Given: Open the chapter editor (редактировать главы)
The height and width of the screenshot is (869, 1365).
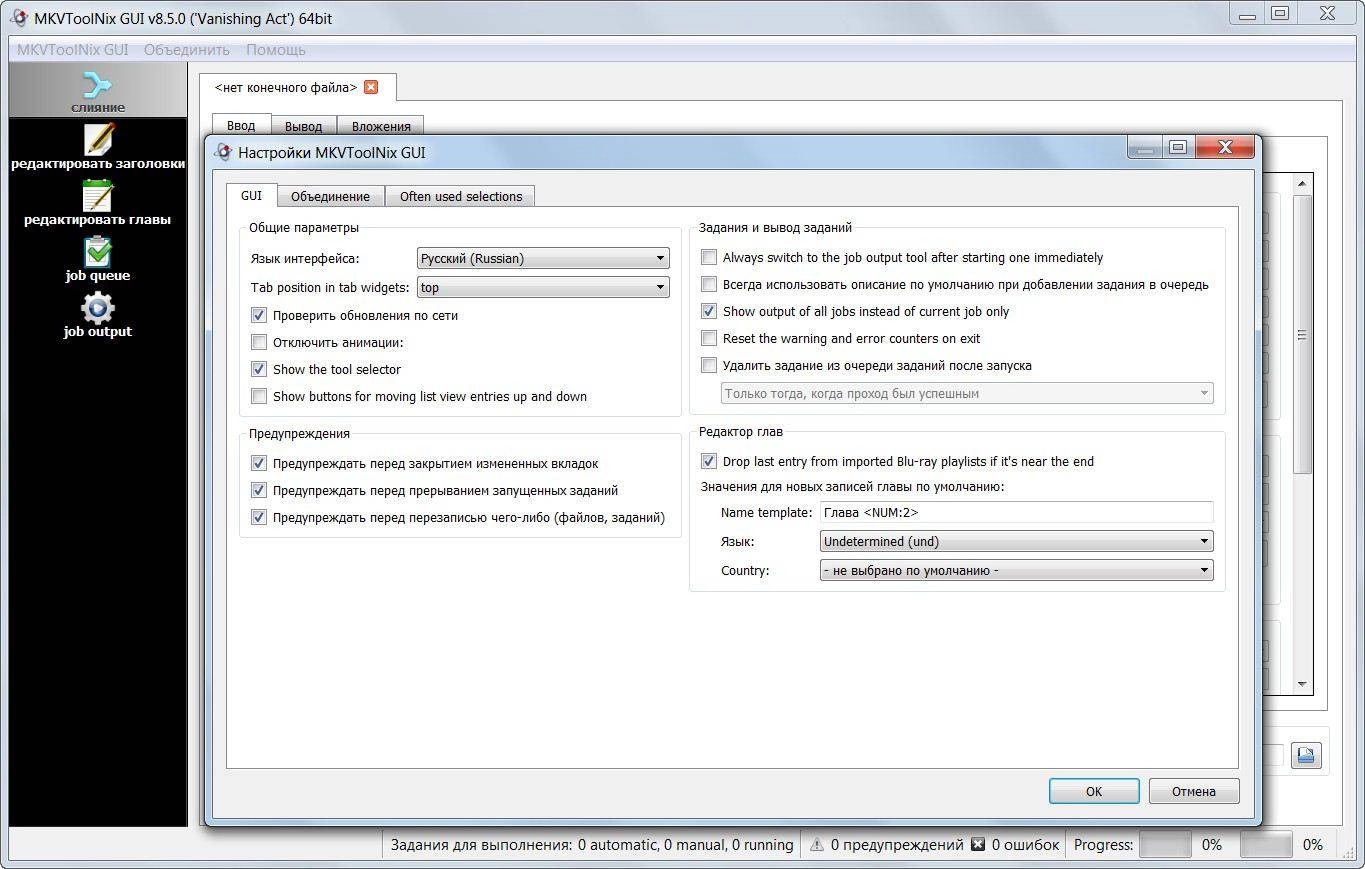Looking at the screenshot, I should [97, 202].
